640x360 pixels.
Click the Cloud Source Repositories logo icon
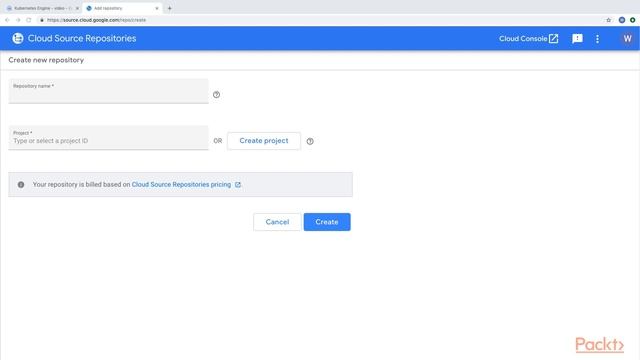tap(18, 38)
